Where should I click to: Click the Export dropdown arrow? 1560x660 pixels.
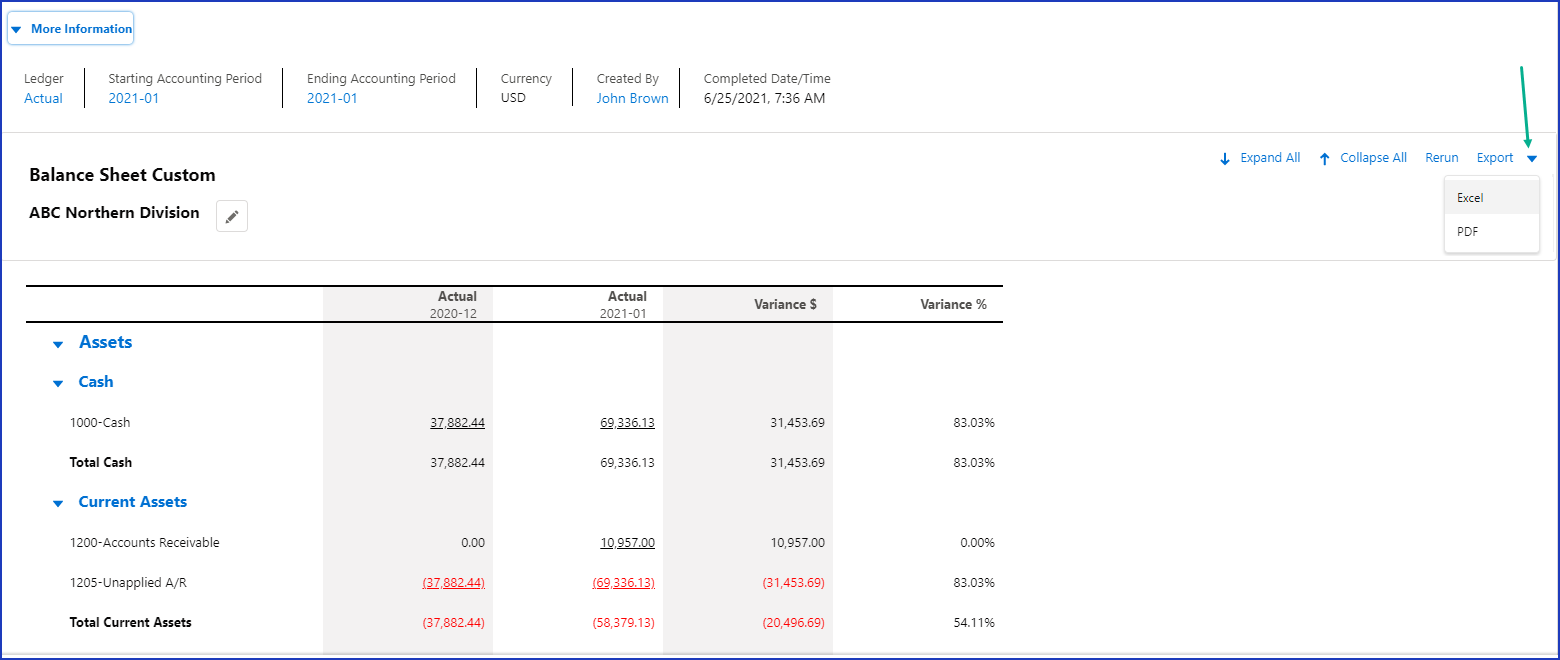[1532, 158]
